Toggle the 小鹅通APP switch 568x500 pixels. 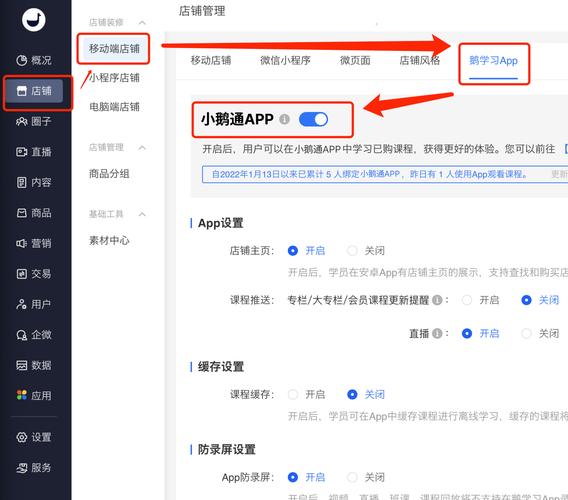point(313,119)
